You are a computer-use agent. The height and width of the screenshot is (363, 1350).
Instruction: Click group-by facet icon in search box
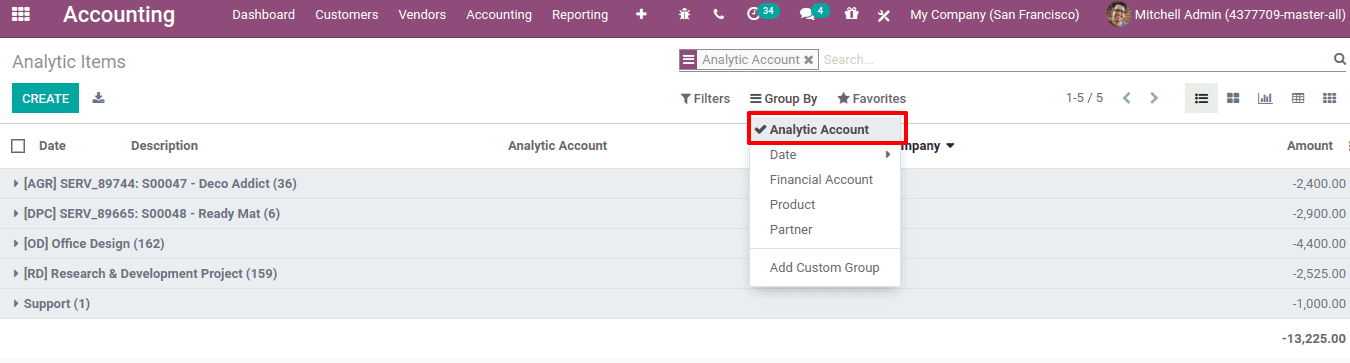point(688,60)
